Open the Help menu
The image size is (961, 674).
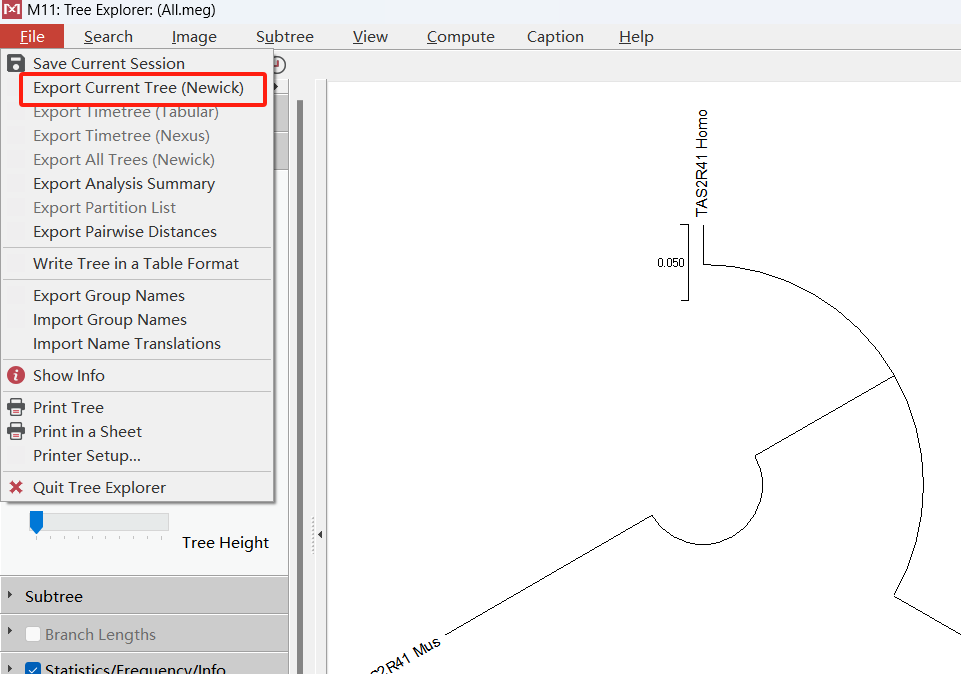point(636,37)
